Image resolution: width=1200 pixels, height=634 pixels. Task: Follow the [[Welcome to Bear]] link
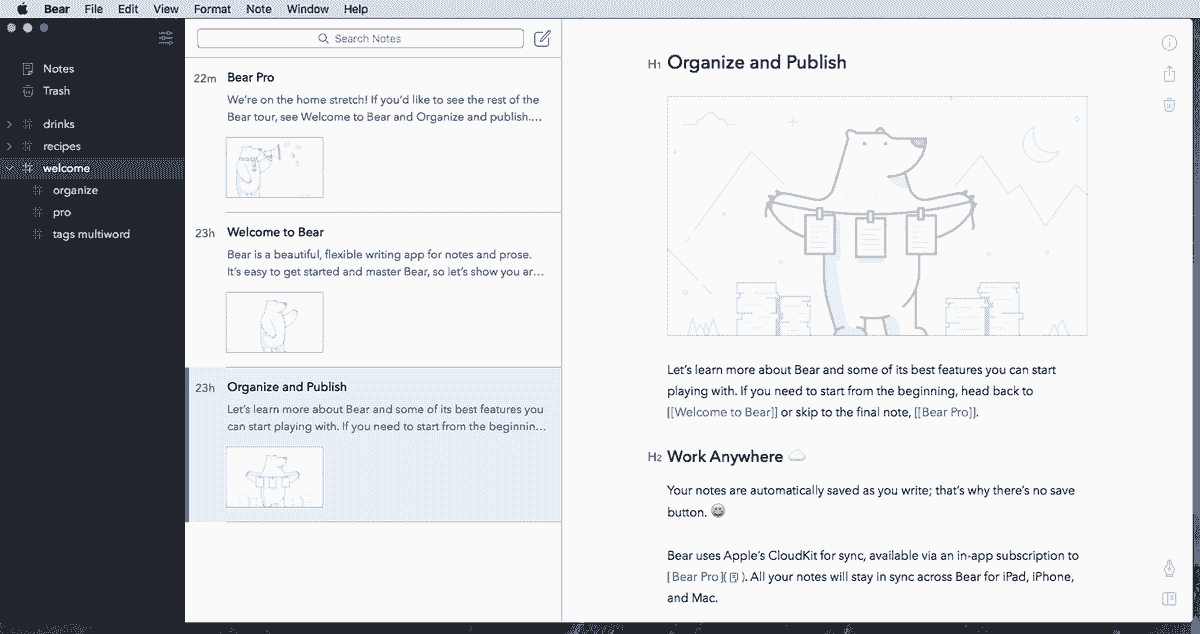click(x=722, y=412)
